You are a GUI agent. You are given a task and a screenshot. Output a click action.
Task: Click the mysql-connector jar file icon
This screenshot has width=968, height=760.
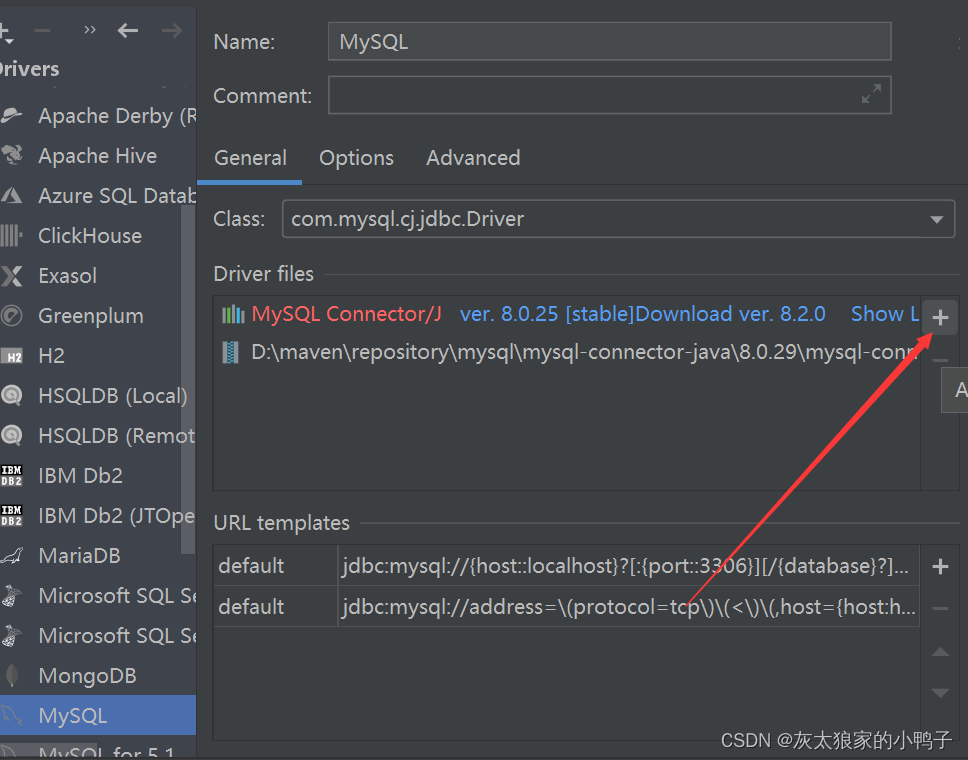tap(230, 353)
